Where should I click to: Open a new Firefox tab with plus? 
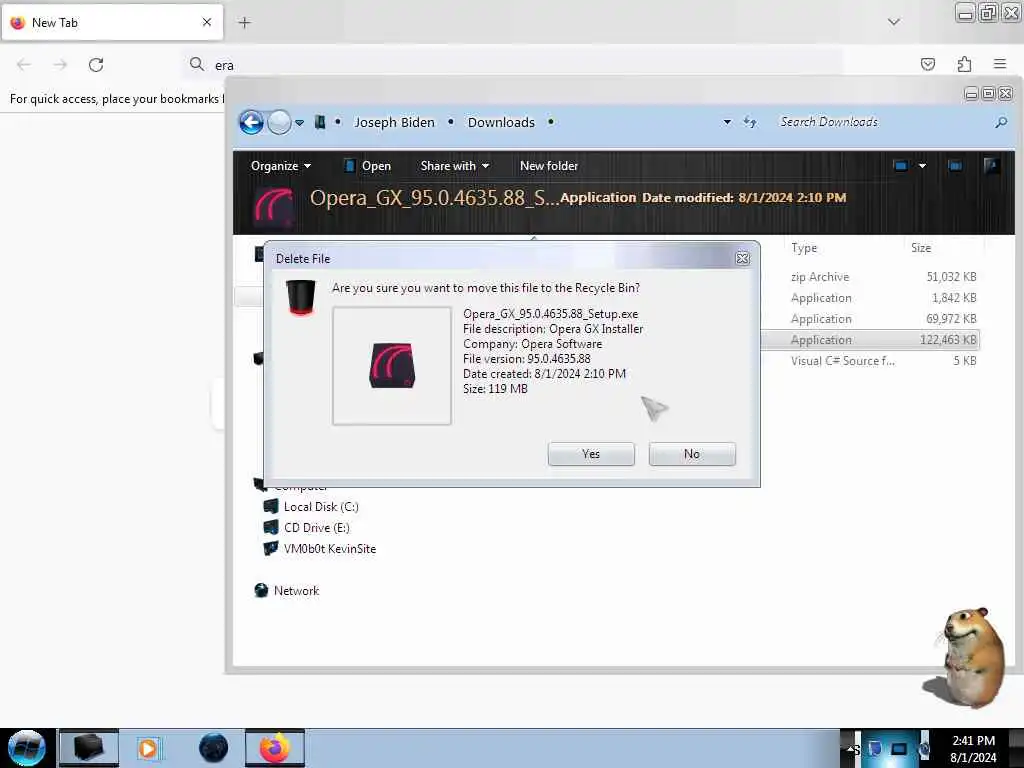coord(244,22)
